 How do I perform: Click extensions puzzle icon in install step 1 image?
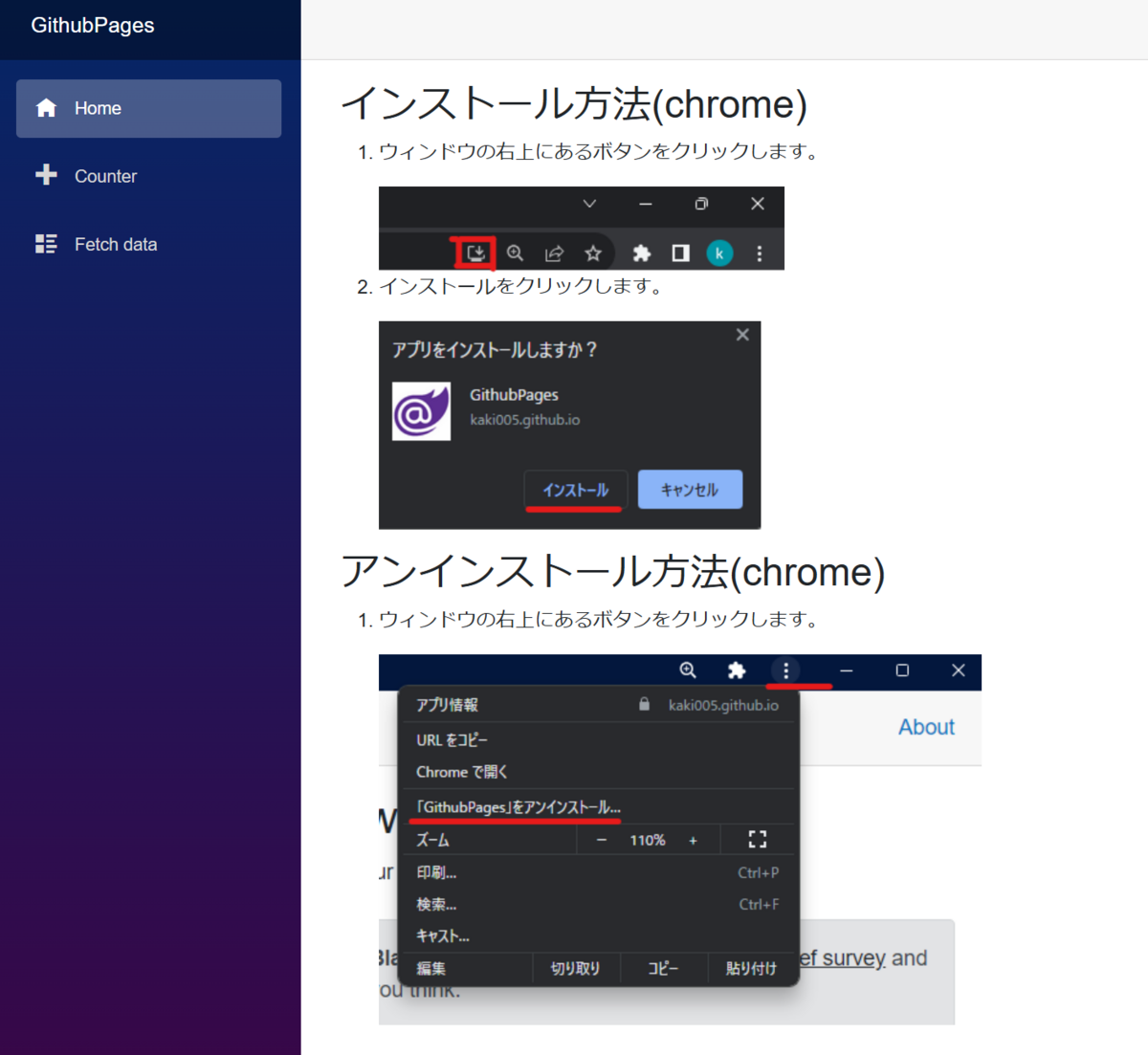coord(641,253)
